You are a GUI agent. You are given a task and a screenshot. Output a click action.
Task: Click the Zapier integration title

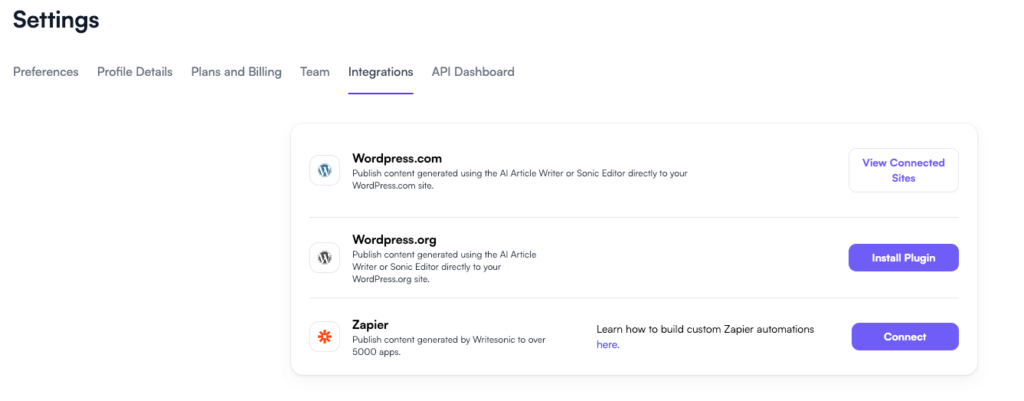[370, 325]
